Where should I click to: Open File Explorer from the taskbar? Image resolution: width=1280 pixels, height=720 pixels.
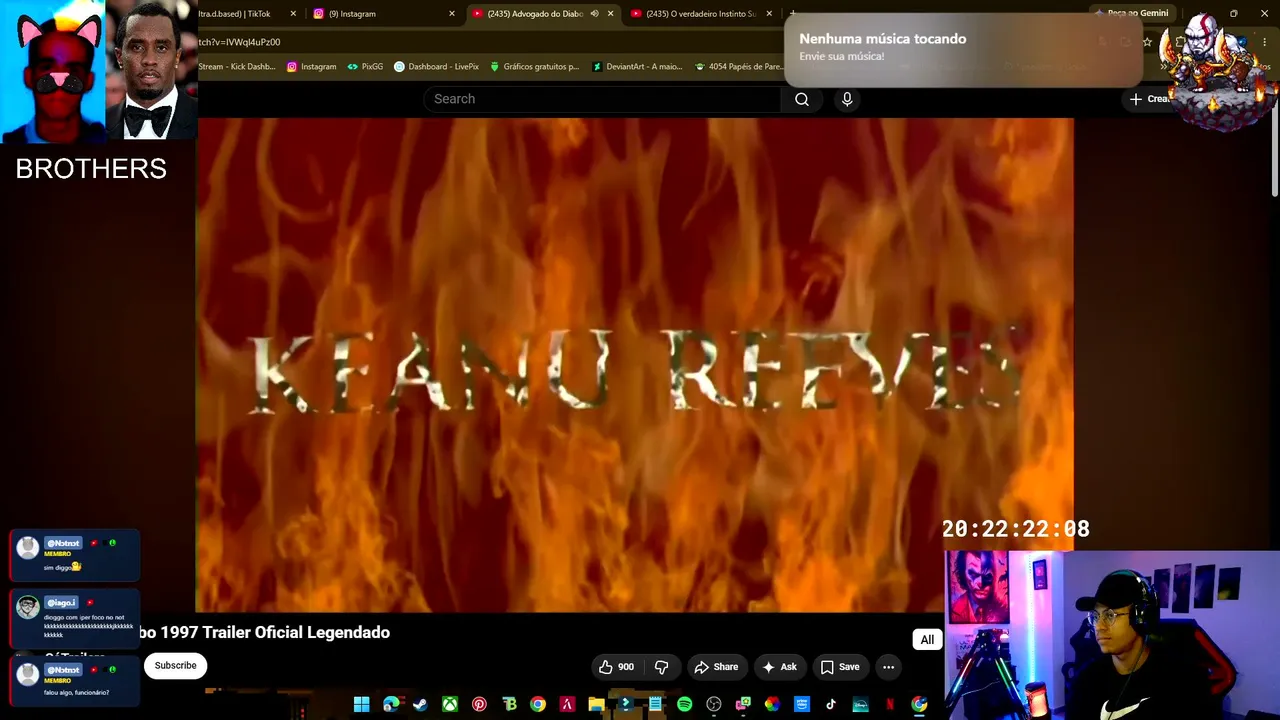click(x=596, y=705)
